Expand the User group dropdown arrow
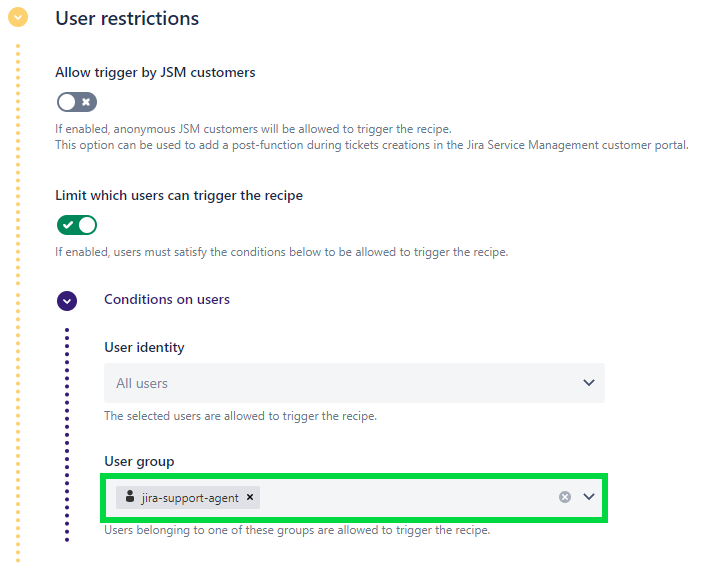The image size is (727, 581). pos(589,497)
